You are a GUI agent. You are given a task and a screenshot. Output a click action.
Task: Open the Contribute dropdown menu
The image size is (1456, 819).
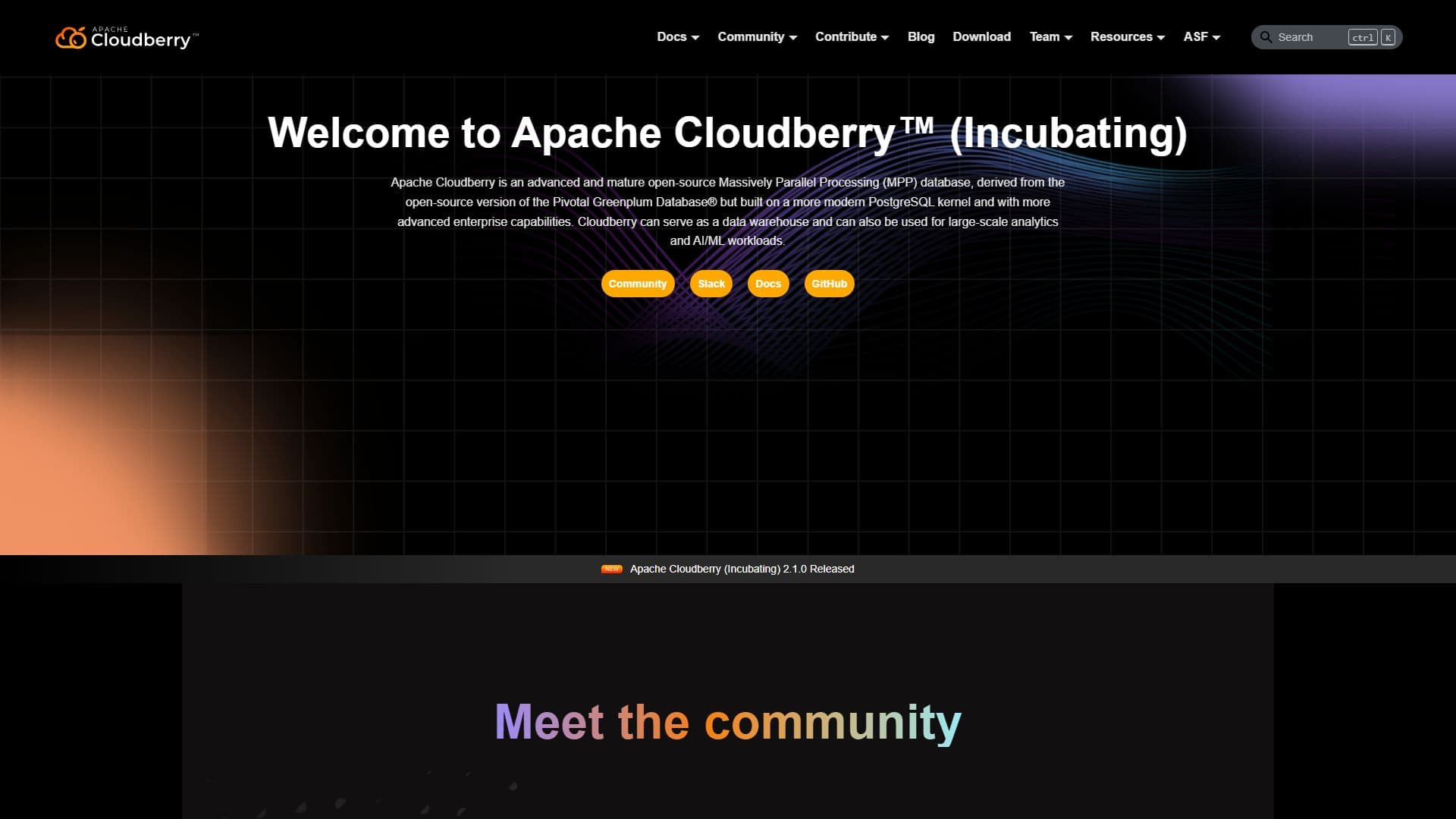click(852, 36)
